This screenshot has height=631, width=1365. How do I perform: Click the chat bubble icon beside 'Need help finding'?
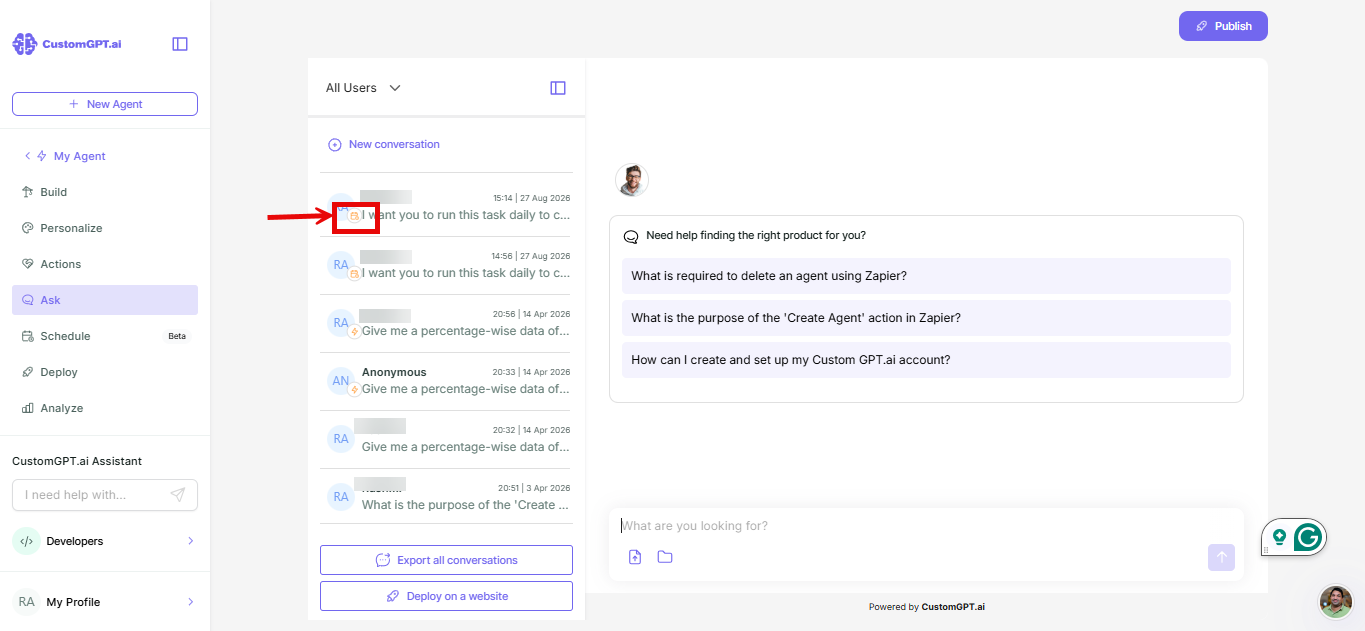pyautogui.click(x=631, y=237)
